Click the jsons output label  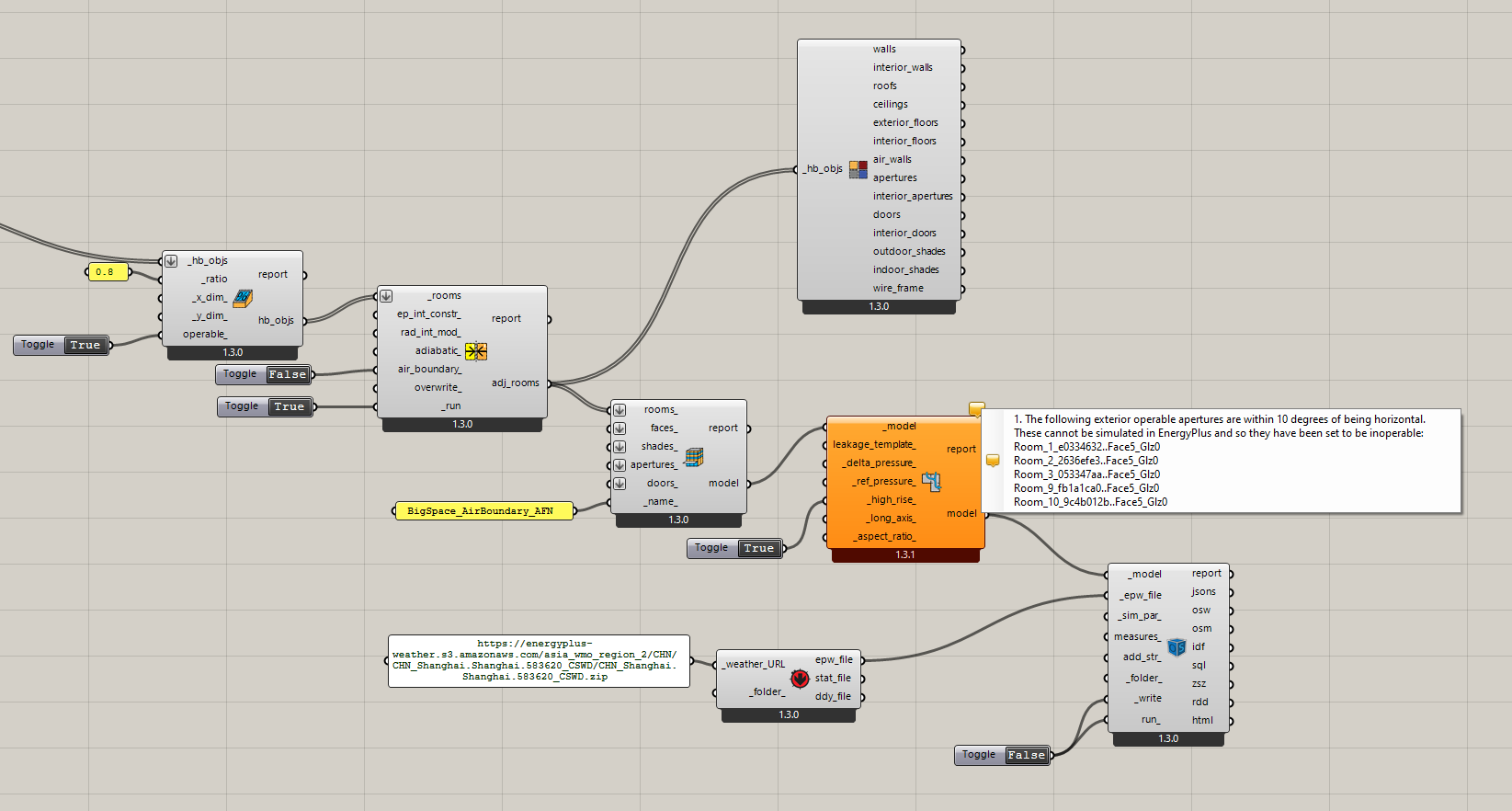click(x=1204, y=592)
